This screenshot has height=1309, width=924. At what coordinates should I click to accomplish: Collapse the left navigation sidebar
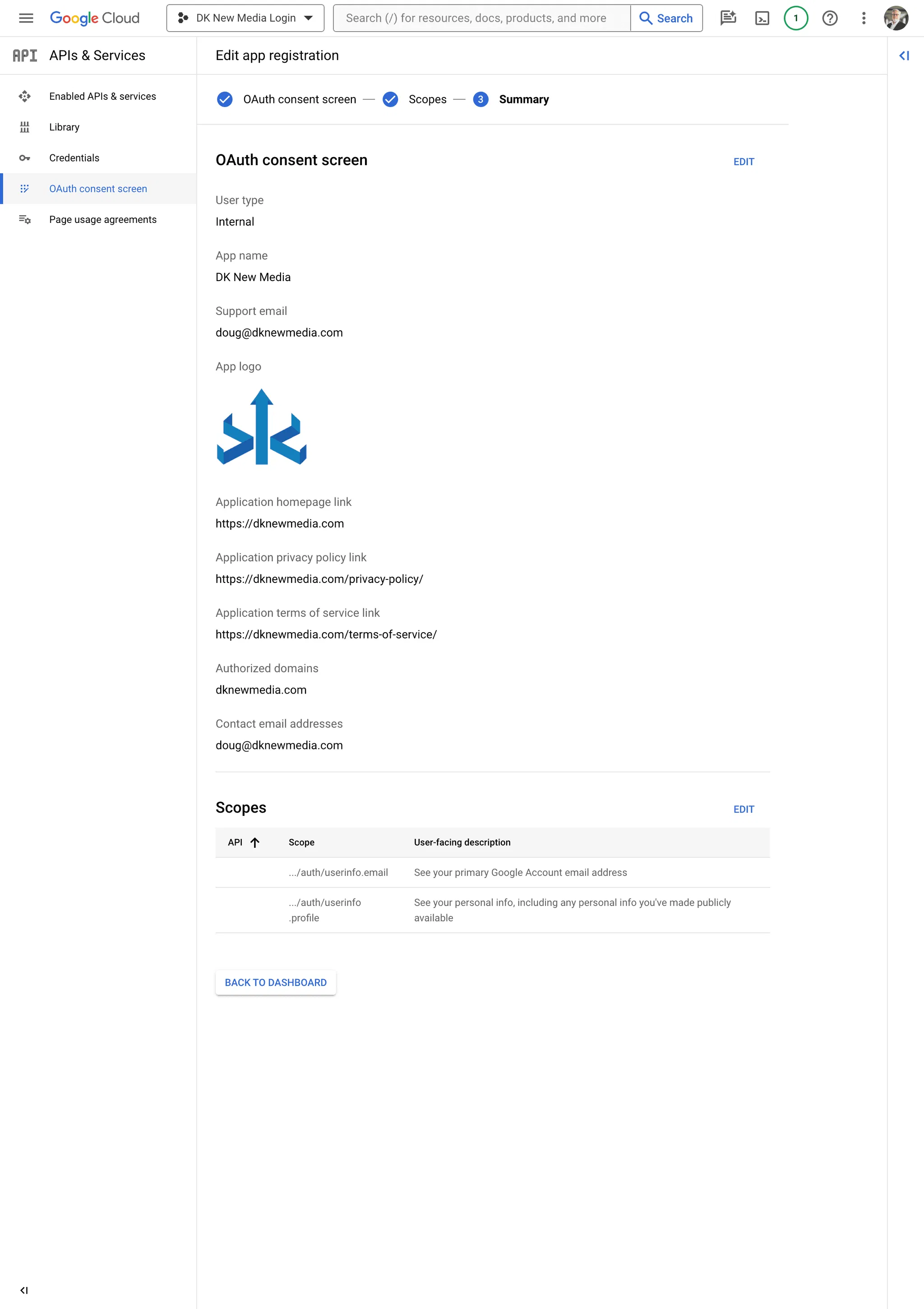pos(24,1290)
